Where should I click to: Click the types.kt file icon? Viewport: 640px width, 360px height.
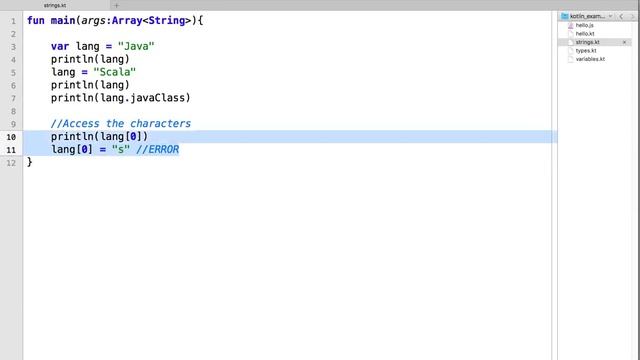[x=571, y=51]
